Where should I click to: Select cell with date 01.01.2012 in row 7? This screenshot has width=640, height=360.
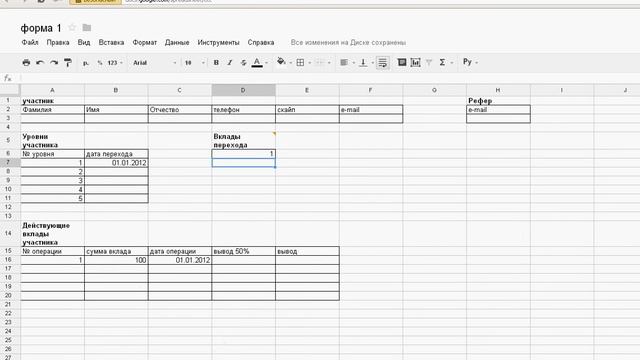click(x=116, y=162)
